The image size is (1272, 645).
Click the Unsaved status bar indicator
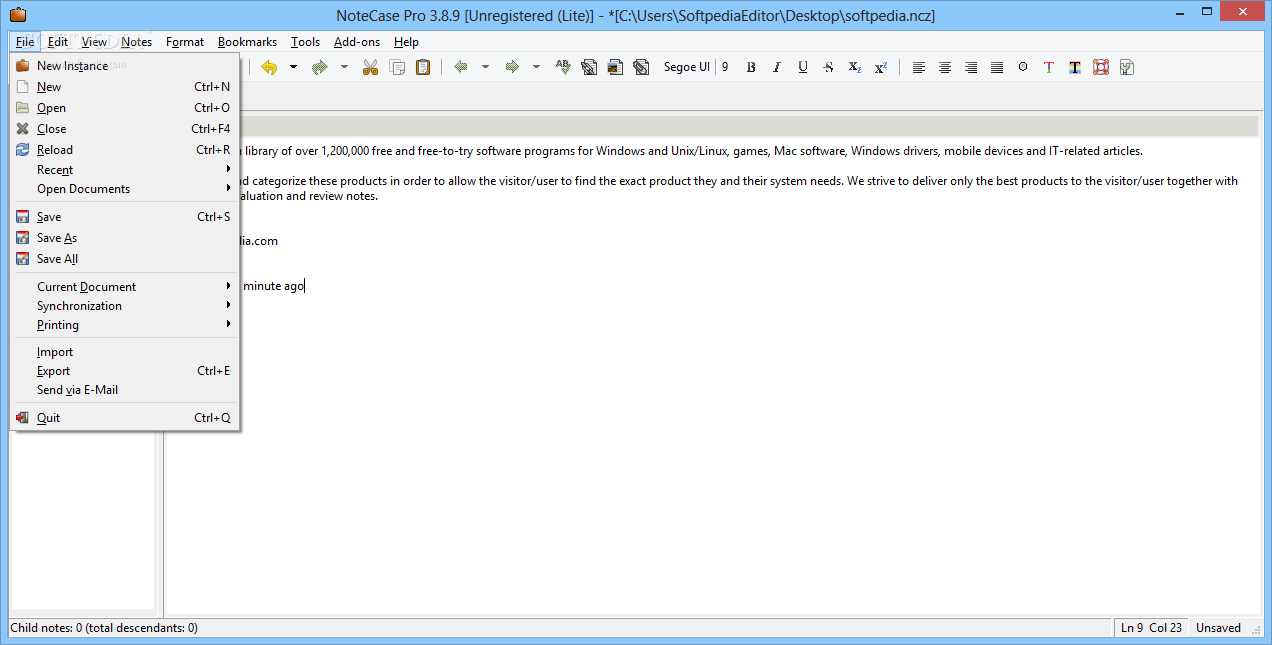(x=1218, y=628)
